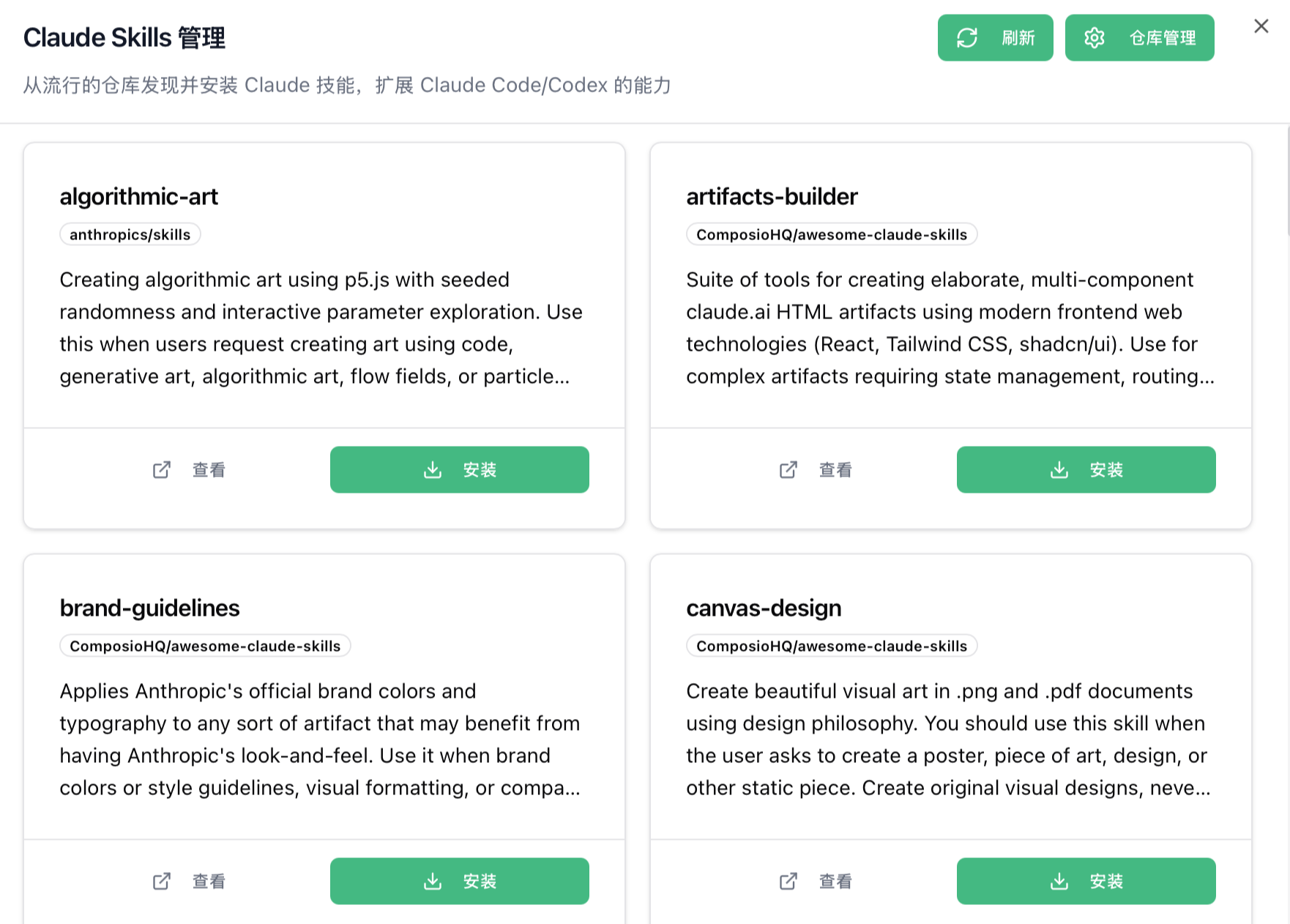Install the brand-guidelines skill

pos(460,881)
